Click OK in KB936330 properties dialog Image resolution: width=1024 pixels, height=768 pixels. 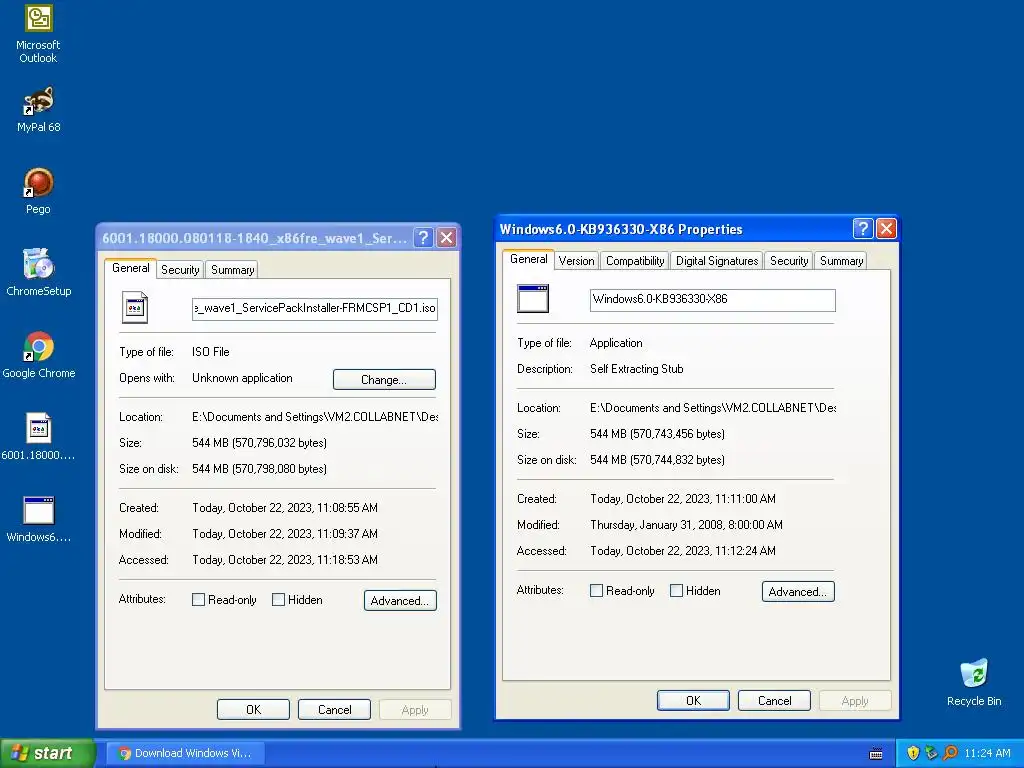point(694,700)
